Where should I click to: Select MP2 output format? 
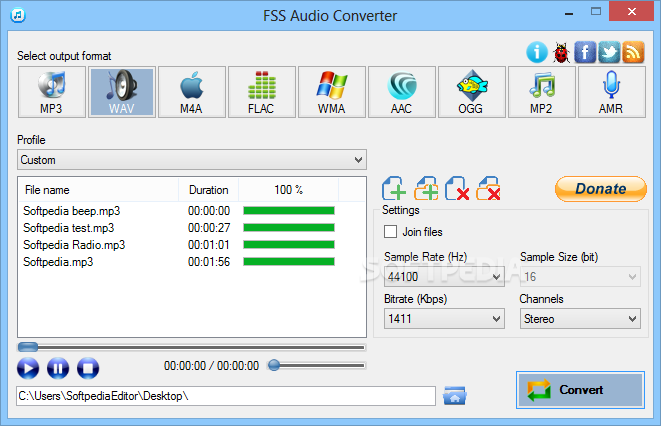click(542, 92)
